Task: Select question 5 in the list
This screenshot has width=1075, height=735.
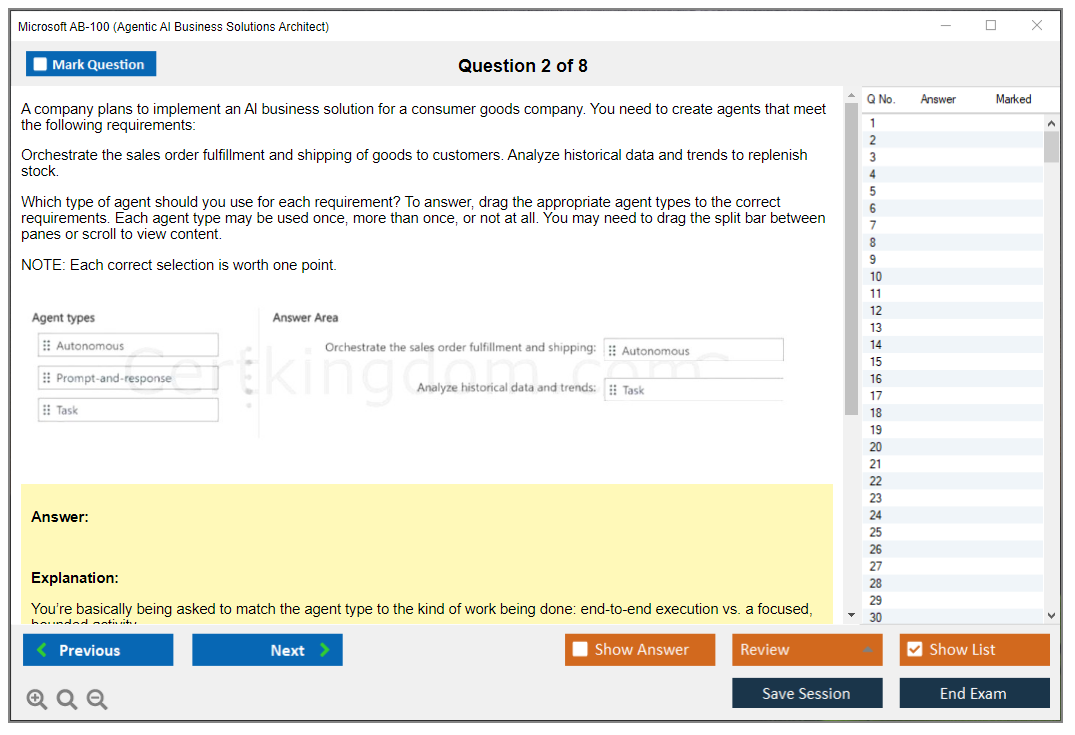Action: (873, 191)
